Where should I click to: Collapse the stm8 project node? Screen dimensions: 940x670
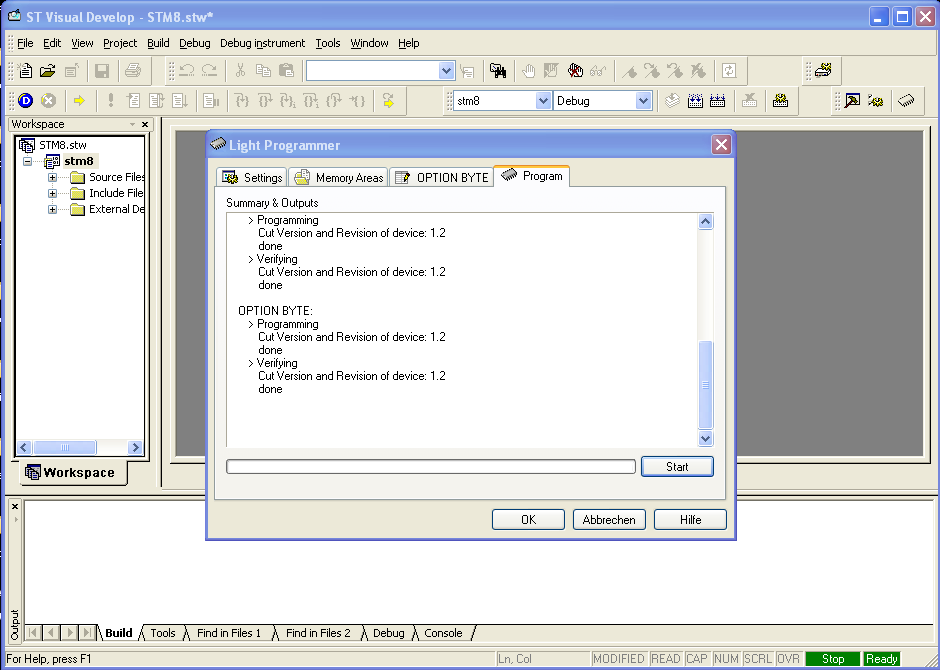pyautogui.click(x=29, y=162)
